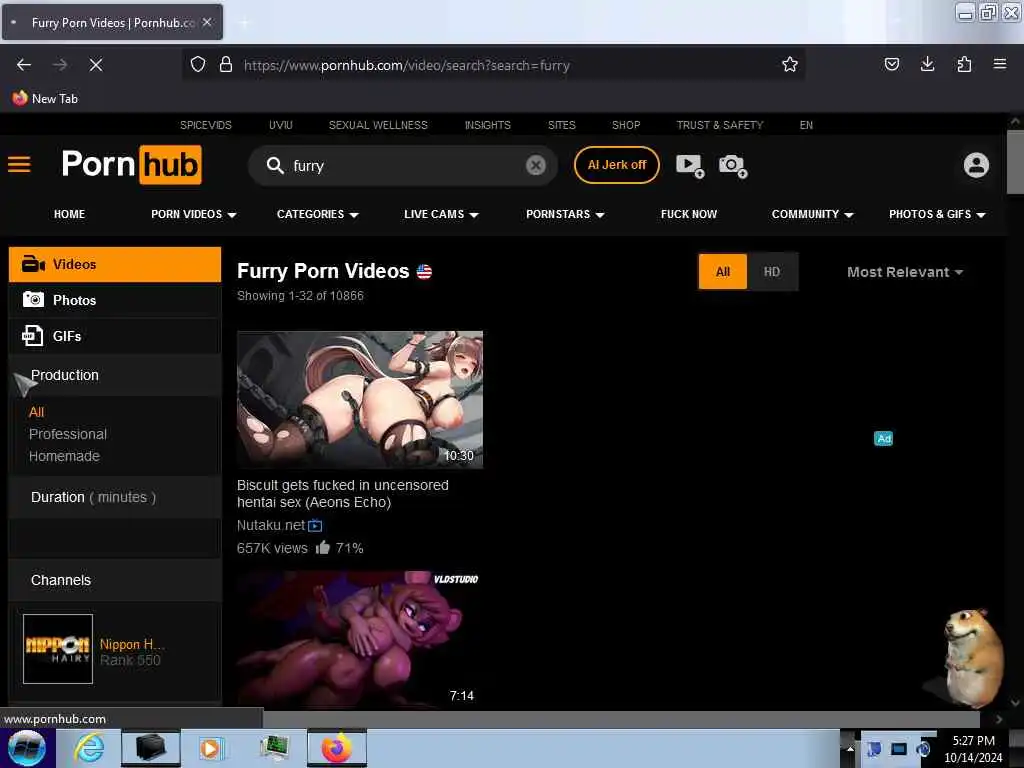Launch Internet Explorer from the taskbar
The width and height of the screenshot is (1024, 768).
point(89,748)
